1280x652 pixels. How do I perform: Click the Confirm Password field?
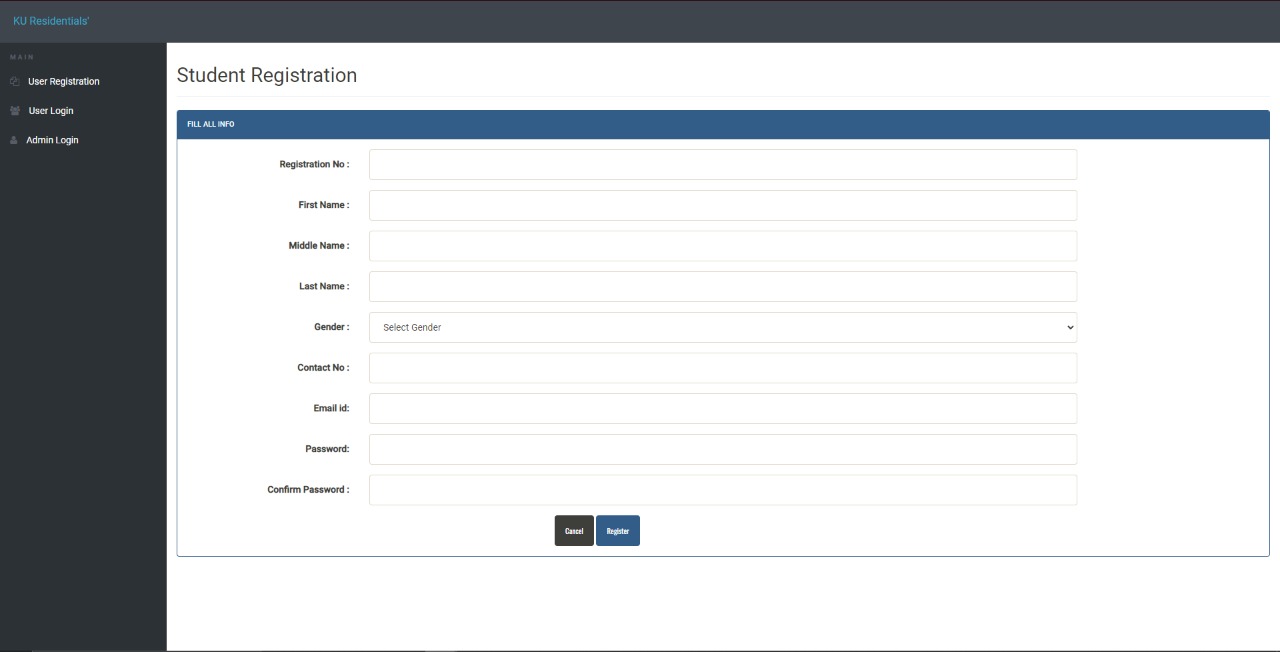722,489
